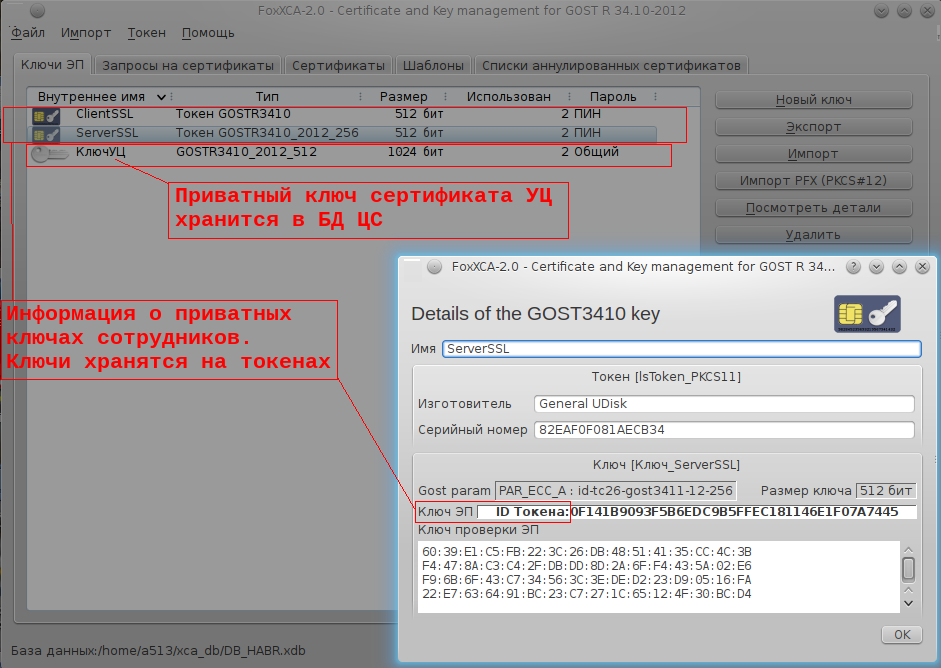Click the GOSTR3410_2012_512 type cell

246,152
